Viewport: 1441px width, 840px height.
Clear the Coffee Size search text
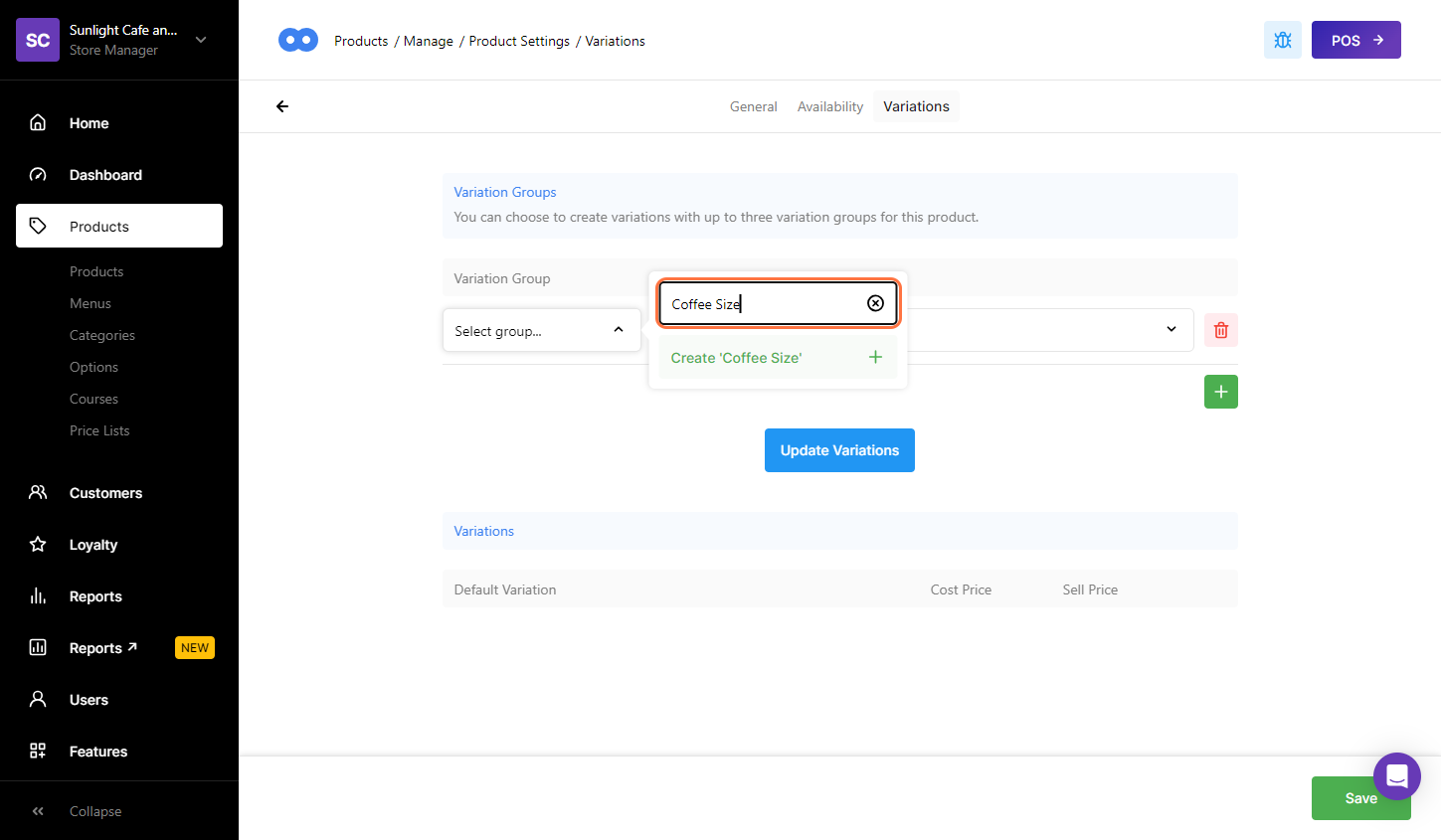pos(875,303)
